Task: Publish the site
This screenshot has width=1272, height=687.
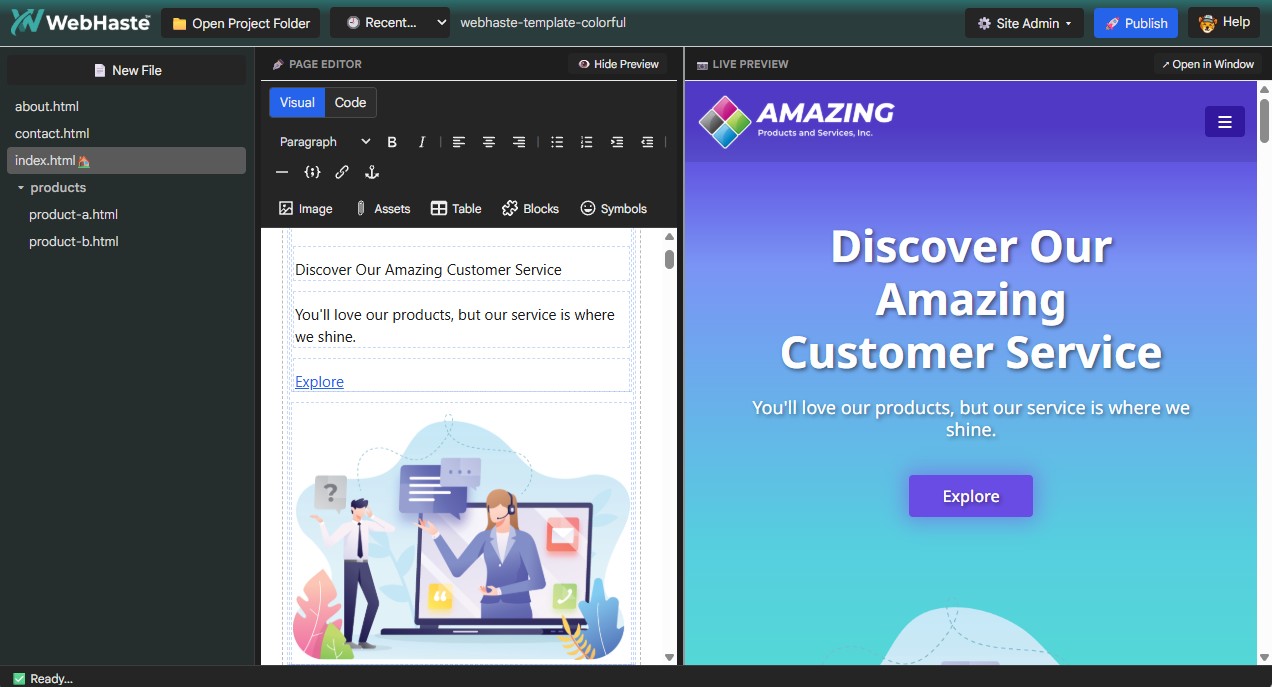Action: point(1136,23)
